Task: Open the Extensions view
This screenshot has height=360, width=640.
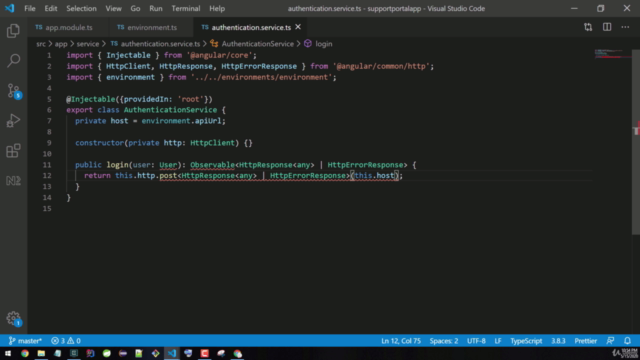Action: [13, 151]
